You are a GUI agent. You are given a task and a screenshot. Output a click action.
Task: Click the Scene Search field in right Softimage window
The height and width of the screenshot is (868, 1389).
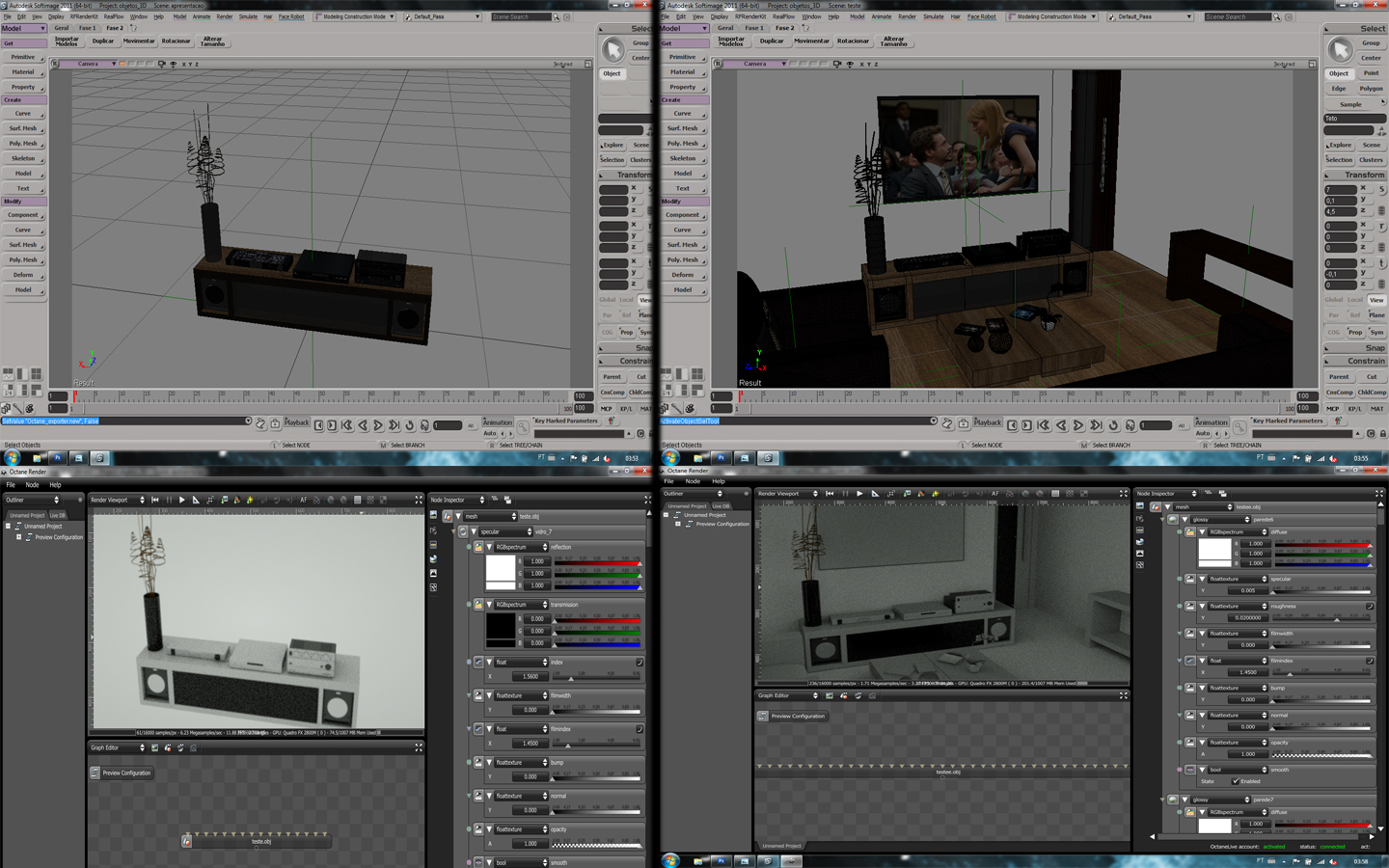[1238, 17]
